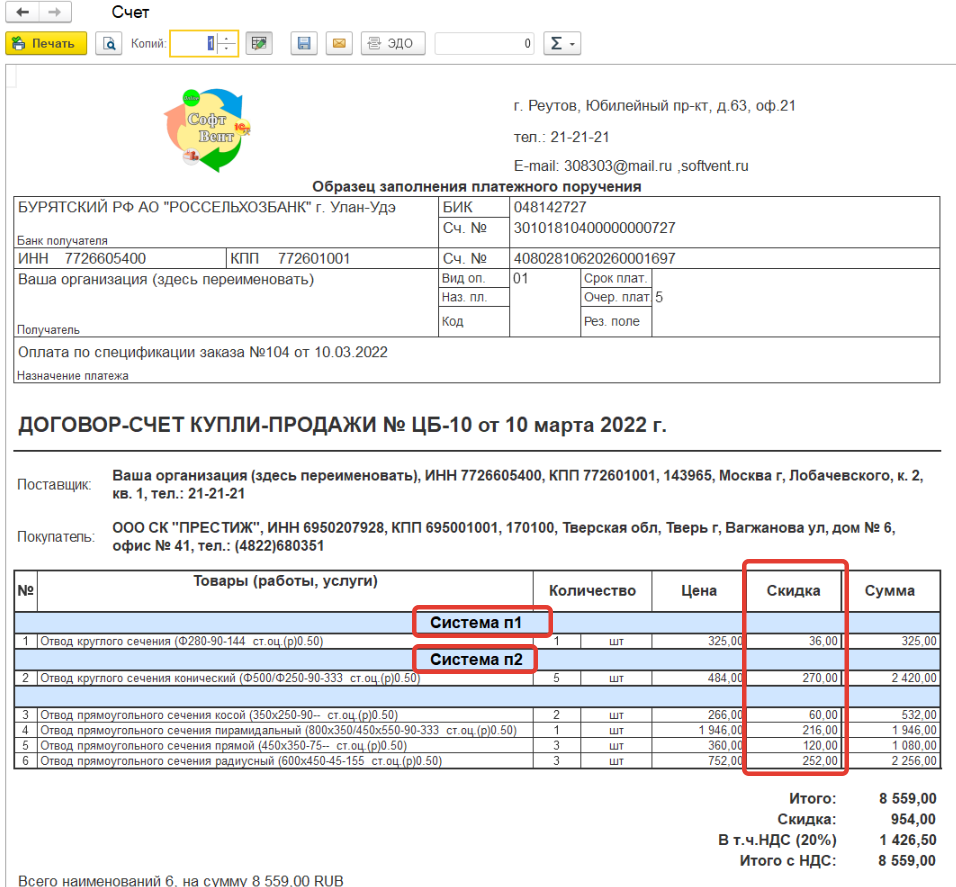Toggle document editing mode icon
The height and width of the screenshot is (887, 956).
click(x=259, y=43)
